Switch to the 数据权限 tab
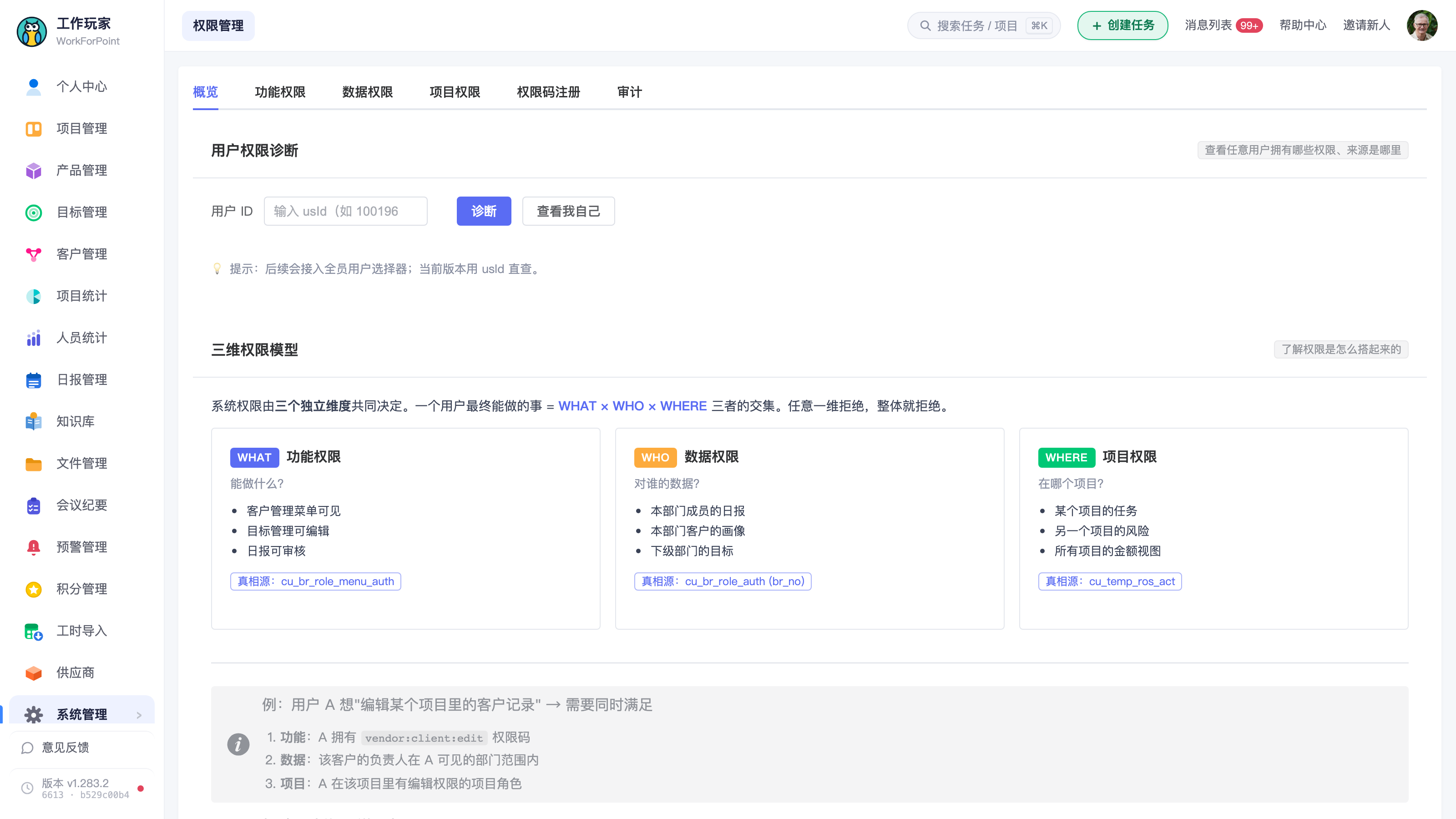This screenshot has width=1456, height=819. coord(367,91)
